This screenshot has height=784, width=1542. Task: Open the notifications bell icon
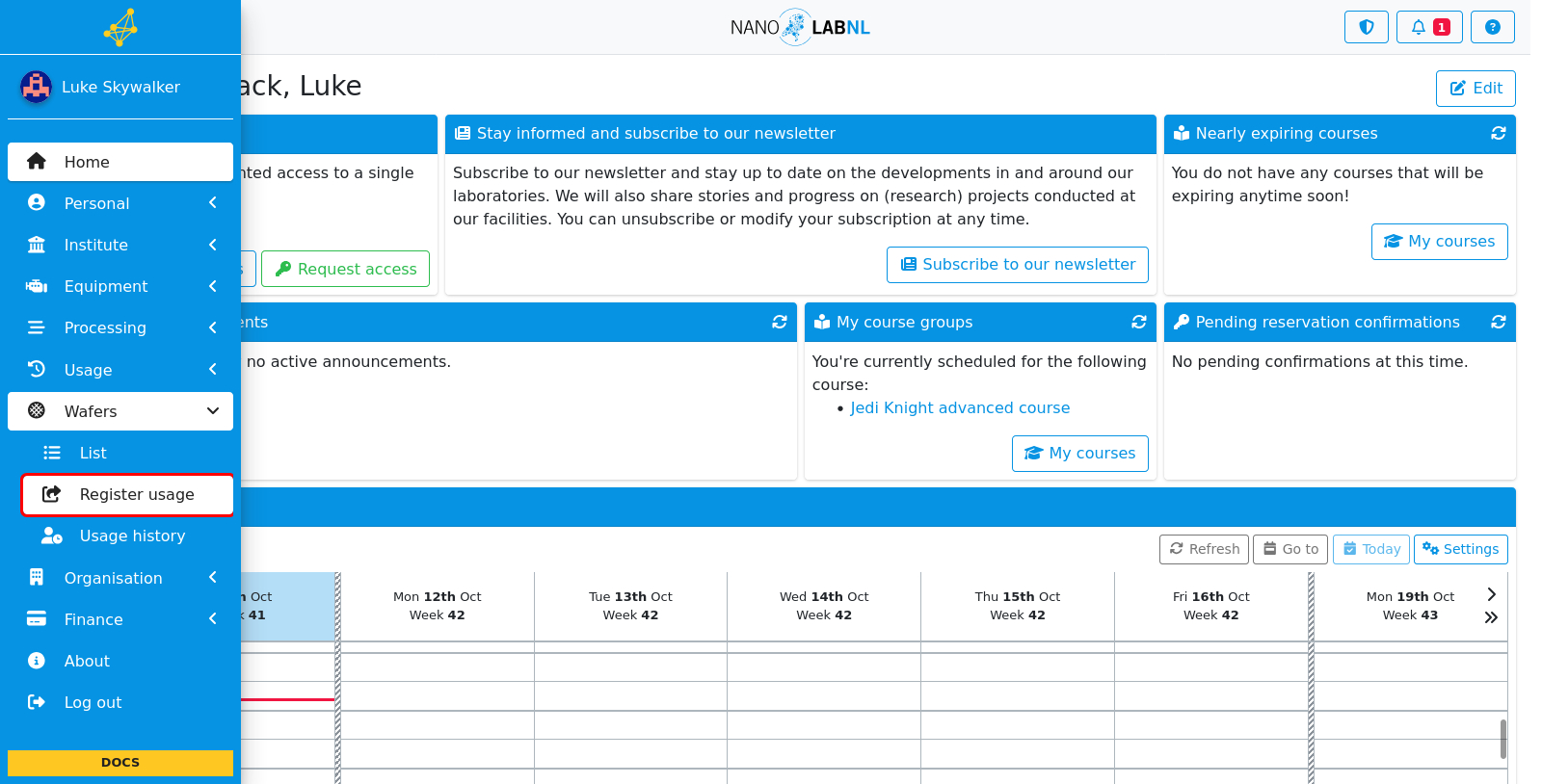(1429, 27)
